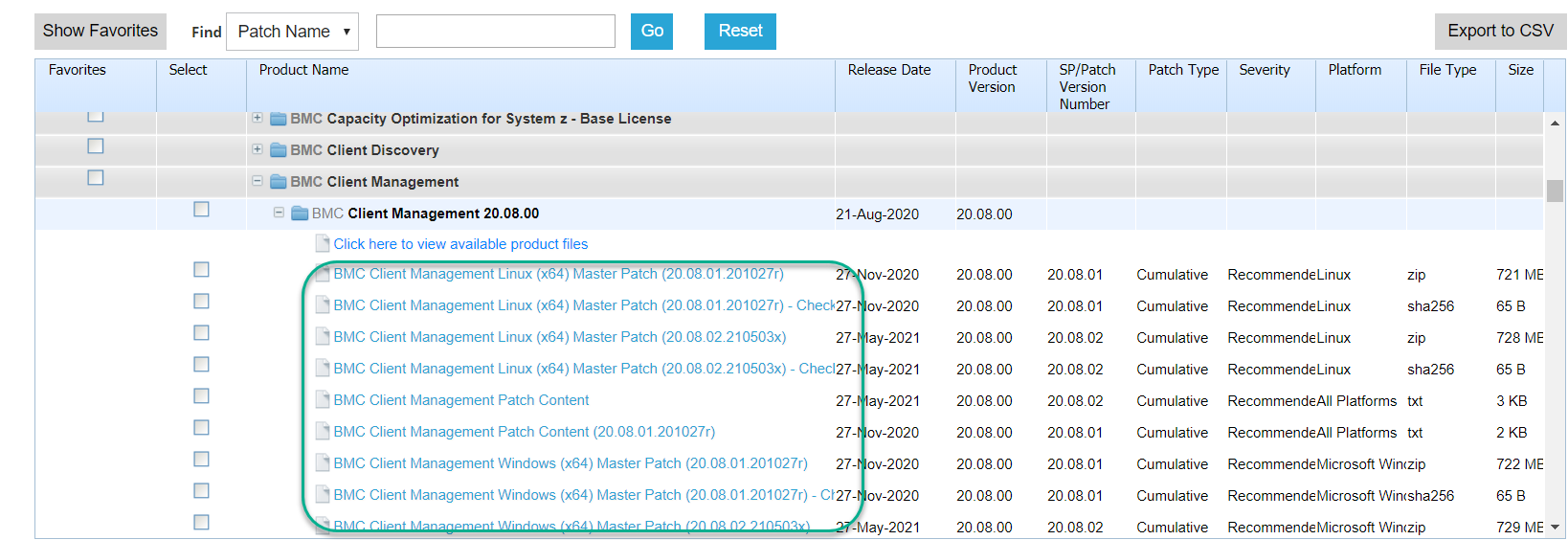Click the Product Version column header
Image resolution: width=1568 pixels, height=540 pixels.
(x=993, y=79)
